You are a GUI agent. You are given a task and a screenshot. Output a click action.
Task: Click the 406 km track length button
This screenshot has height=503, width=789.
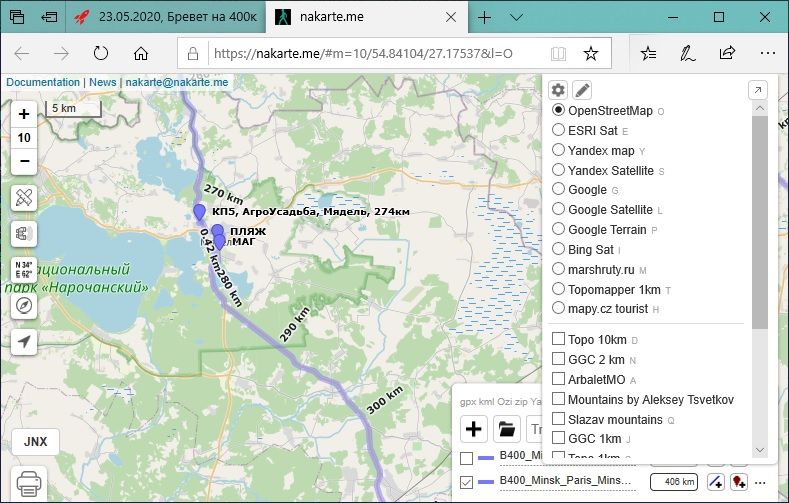point(674,482)
